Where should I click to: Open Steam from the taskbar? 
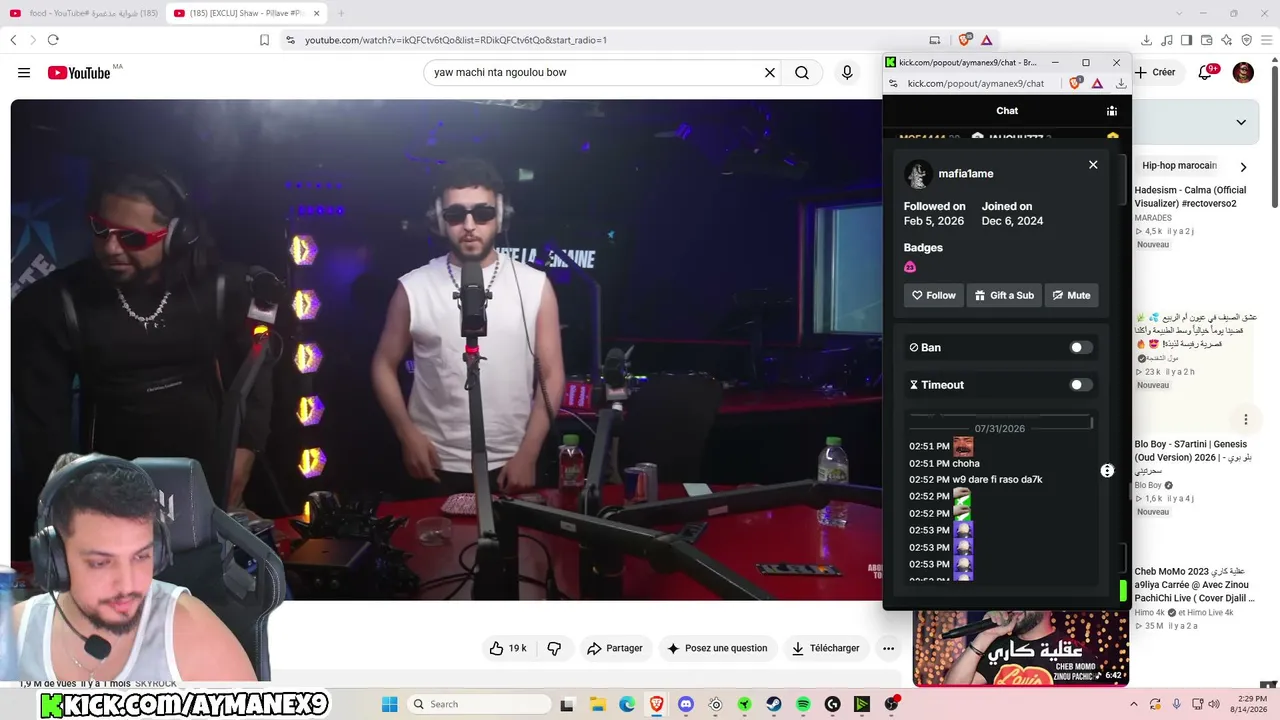point(774,704)
